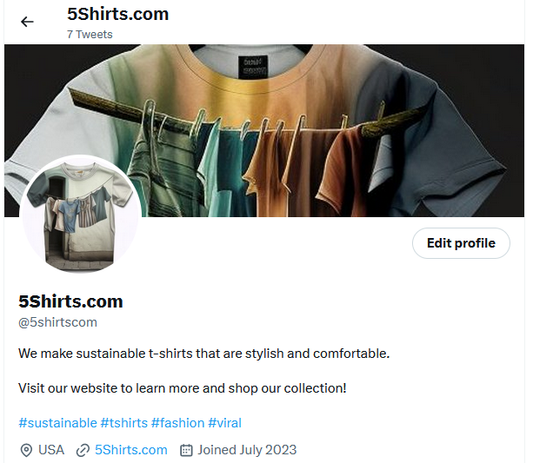View the round profile picture
533x463 pixels.
click(81, 215)
